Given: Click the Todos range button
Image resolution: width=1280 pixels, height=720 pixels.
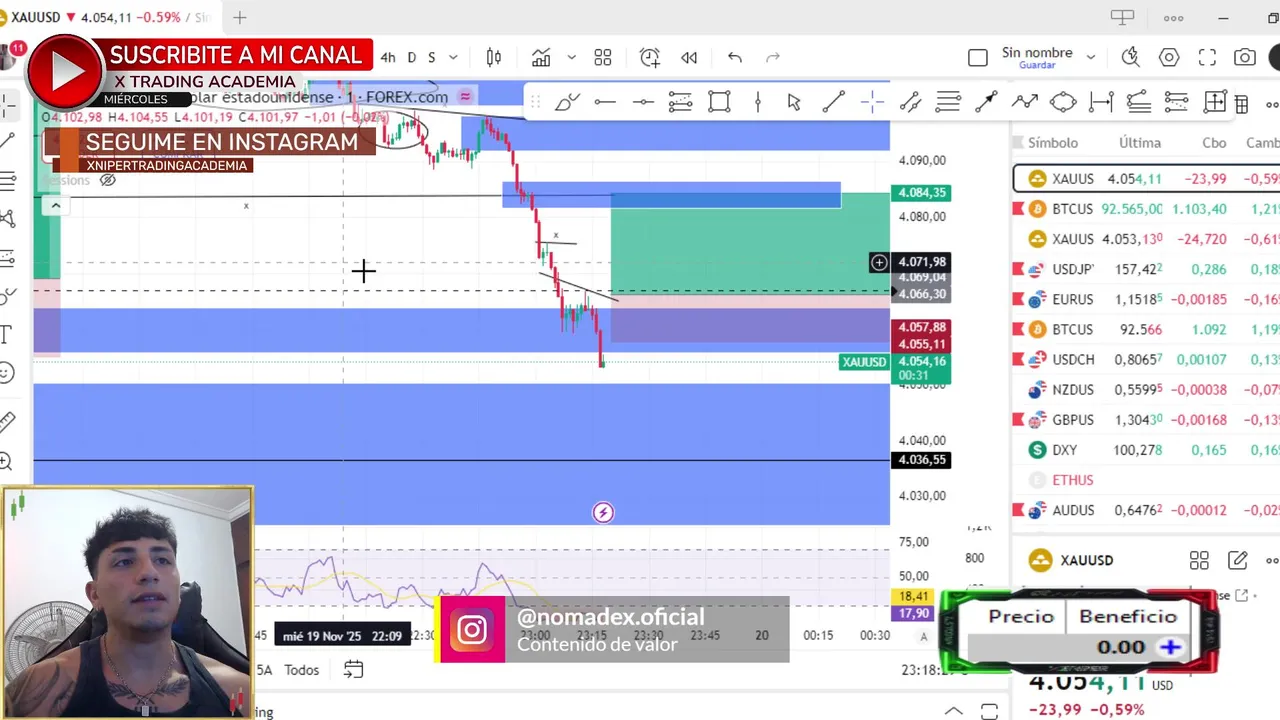Looking at the screenshot, I should (301, 670).
